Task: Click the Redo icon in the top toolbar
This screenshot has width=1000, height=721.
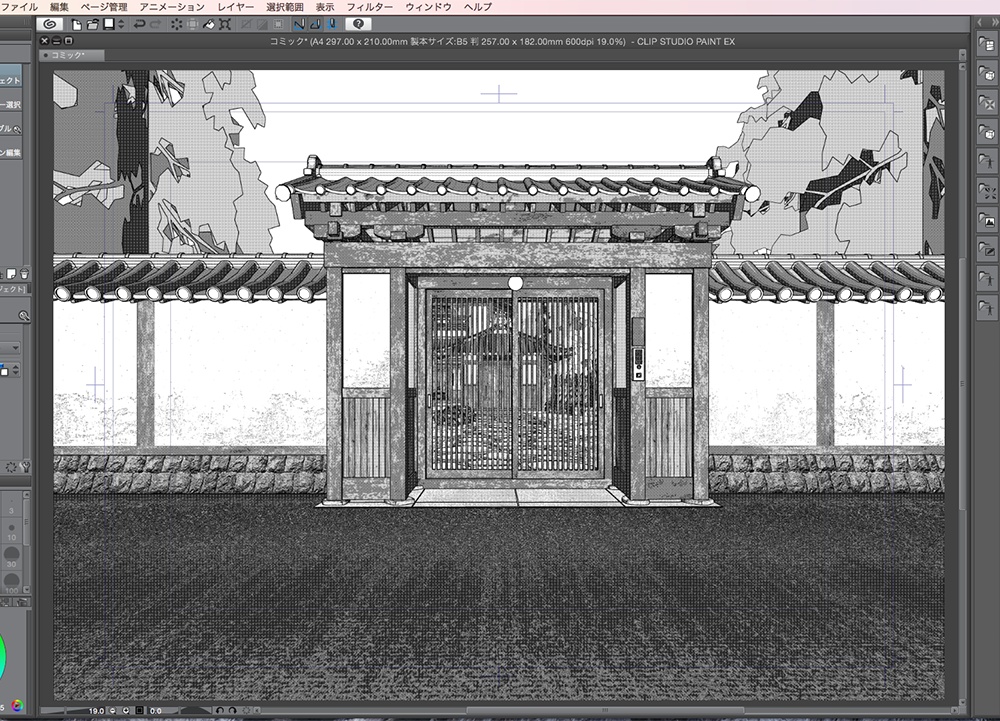Action: 156,24
